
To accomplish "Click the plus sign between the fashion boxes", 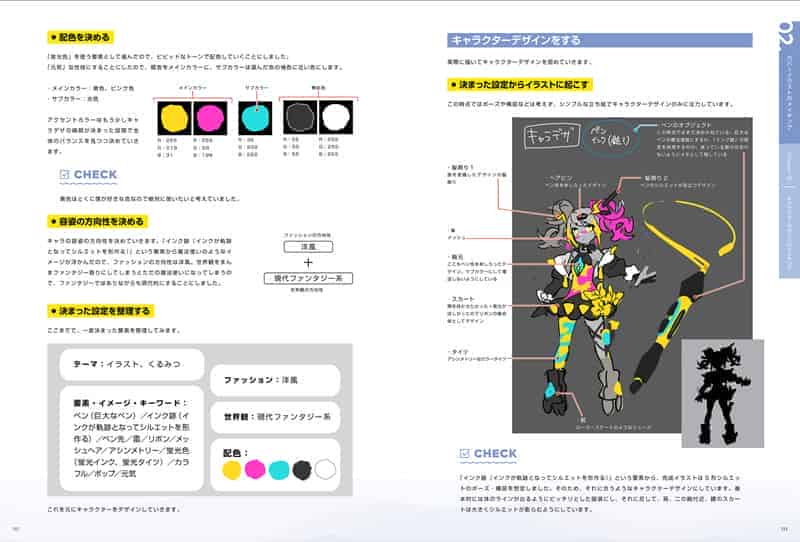I will pos(308,262).
